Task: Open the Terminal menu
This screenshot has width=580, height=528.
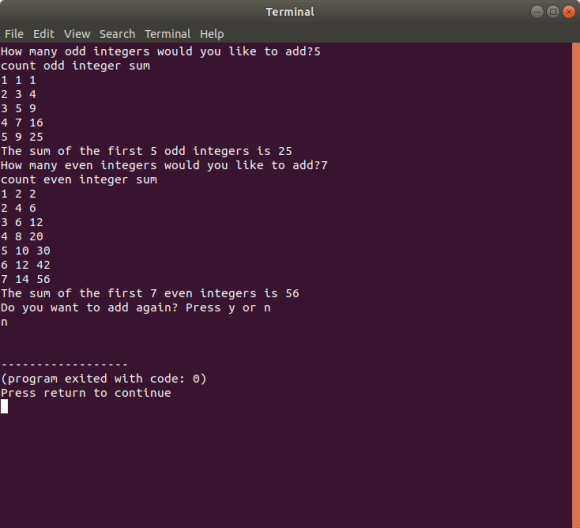Action: pyautogui.click(x=168, y=34)
